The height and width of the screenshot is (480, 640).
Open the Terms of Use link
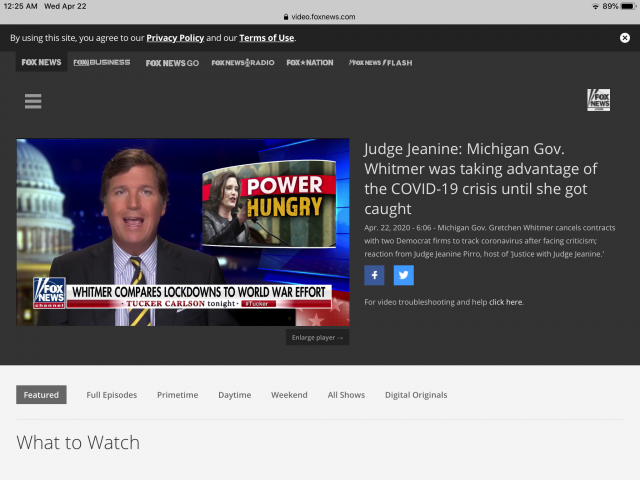click(267, 38)
